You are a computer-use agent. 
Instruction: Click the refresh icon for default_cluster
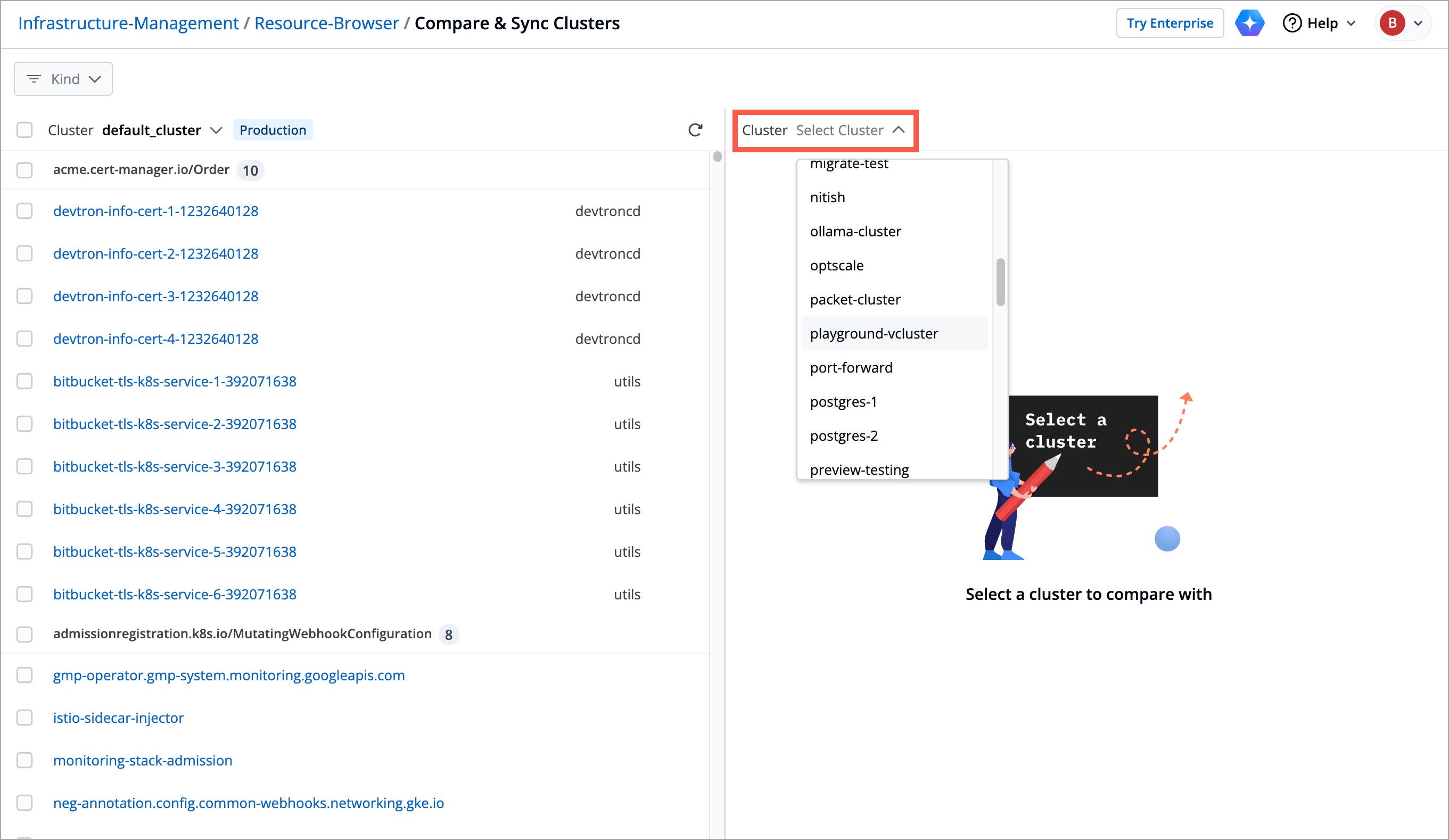coord(695,130)
